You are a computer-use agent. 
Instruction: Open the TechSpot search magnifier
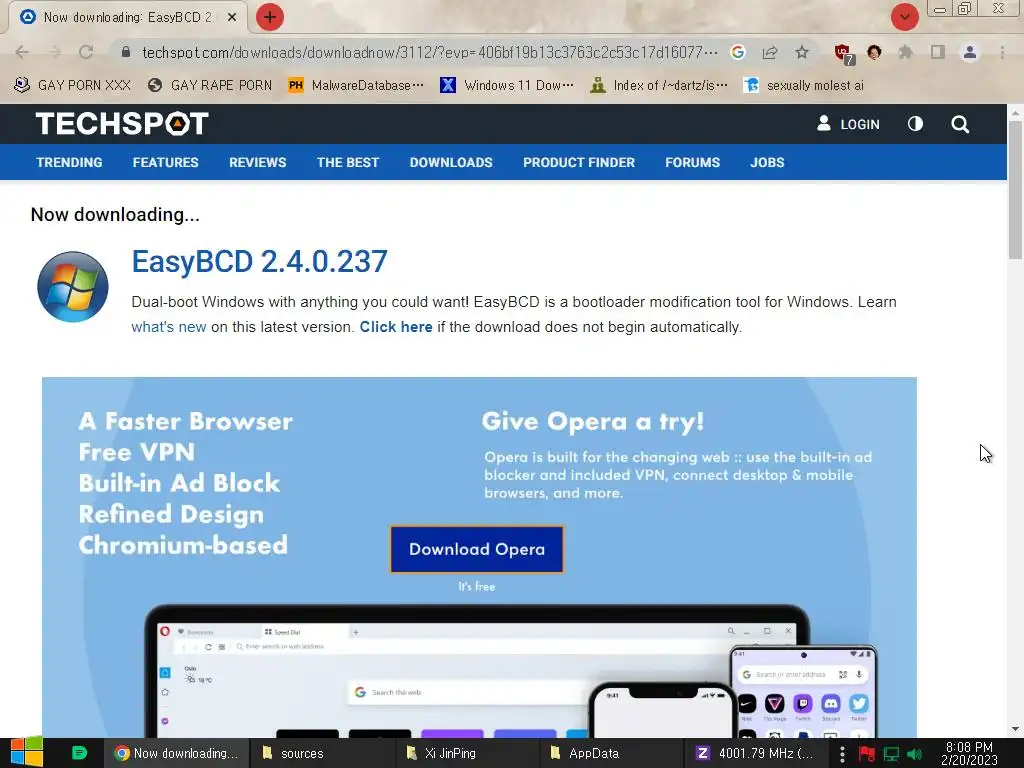point(960,124)
